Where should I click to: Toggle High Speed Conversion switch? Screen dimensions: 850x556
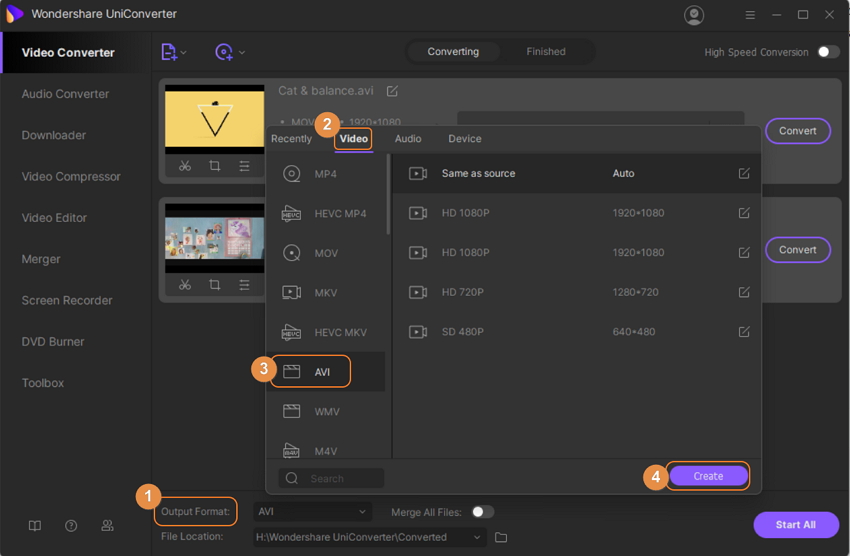tap(828, 52)
